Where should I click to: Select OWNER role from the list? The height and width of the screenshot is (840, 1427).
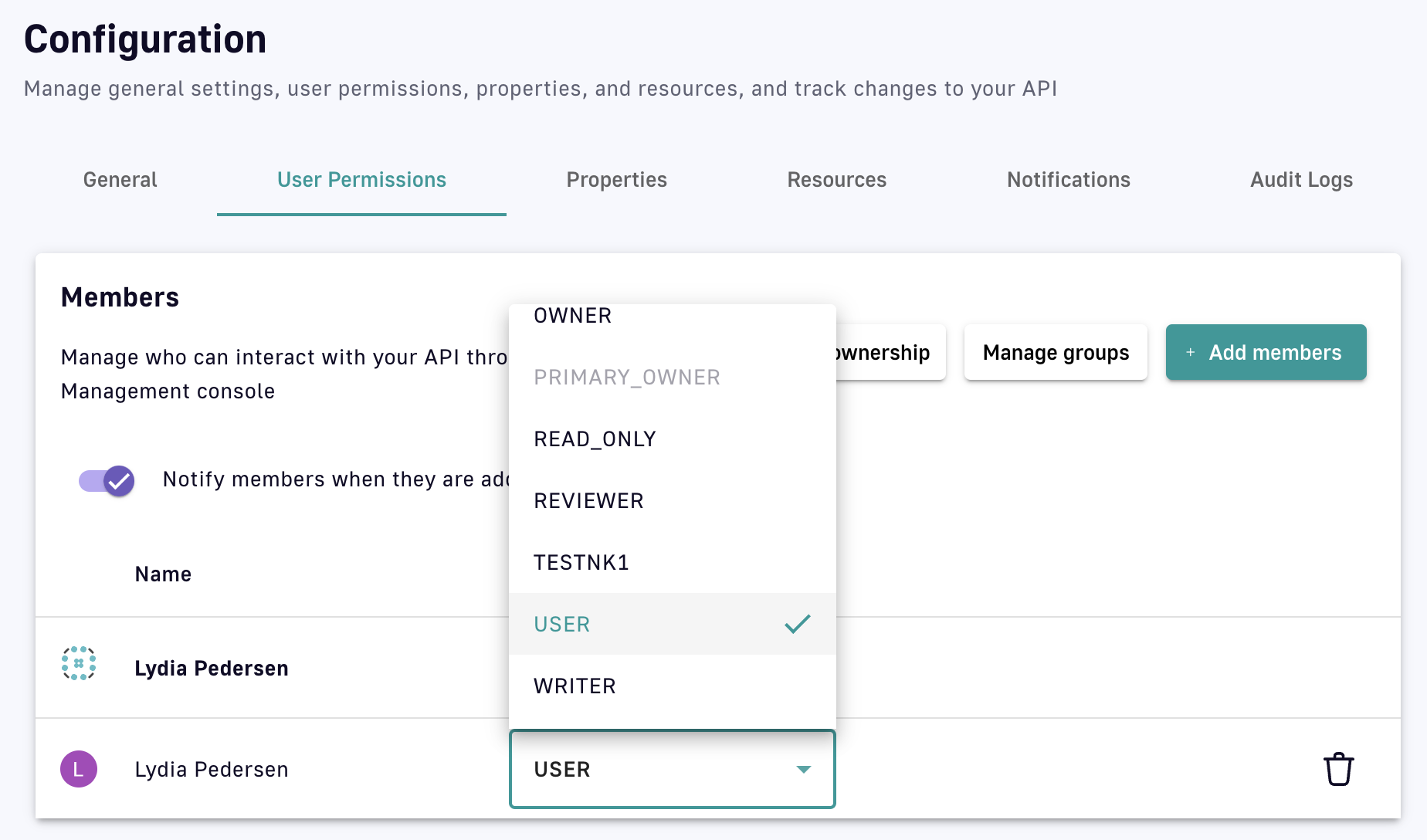[572, 317]
